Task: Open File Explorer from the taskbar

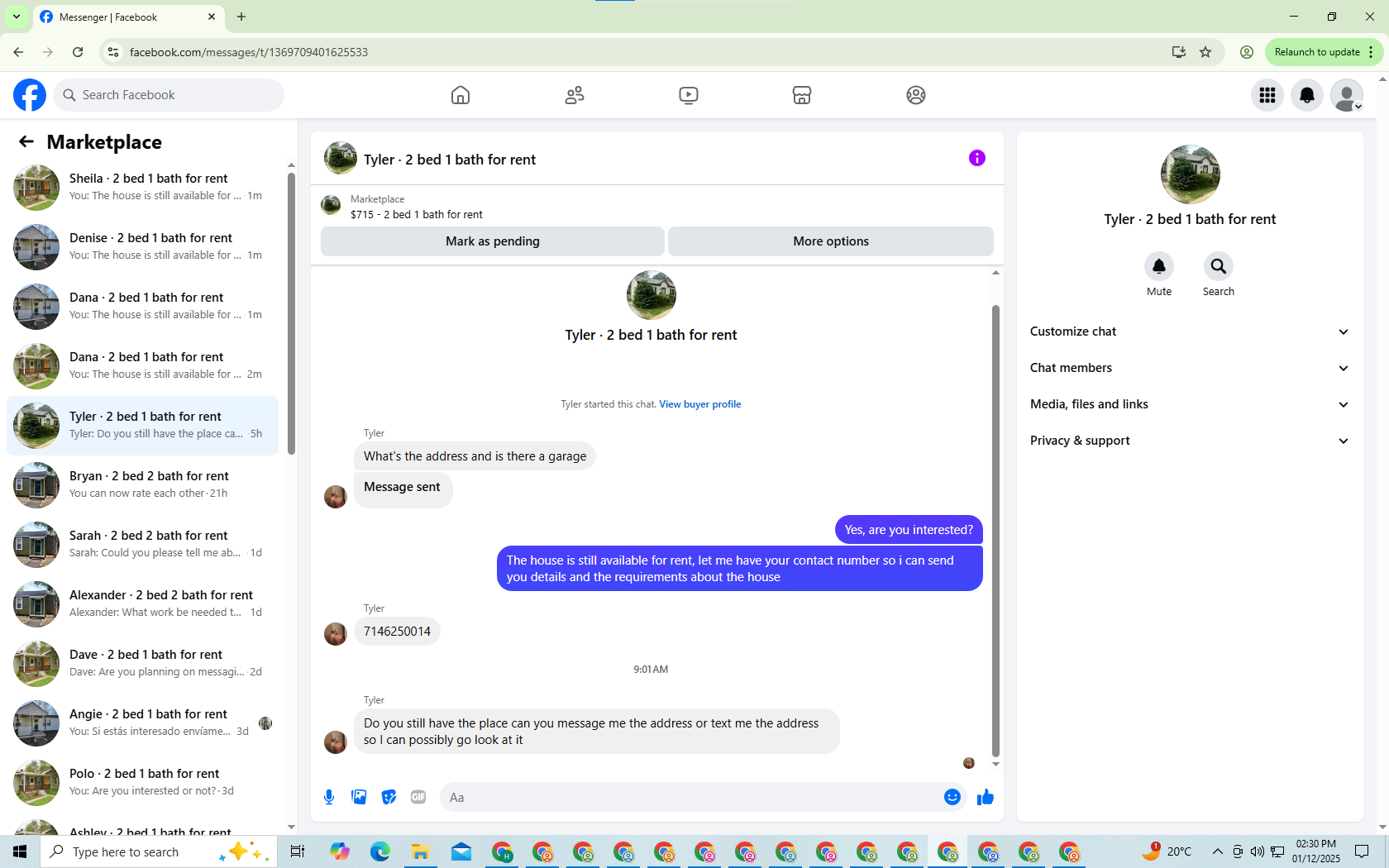Action: 421,851
